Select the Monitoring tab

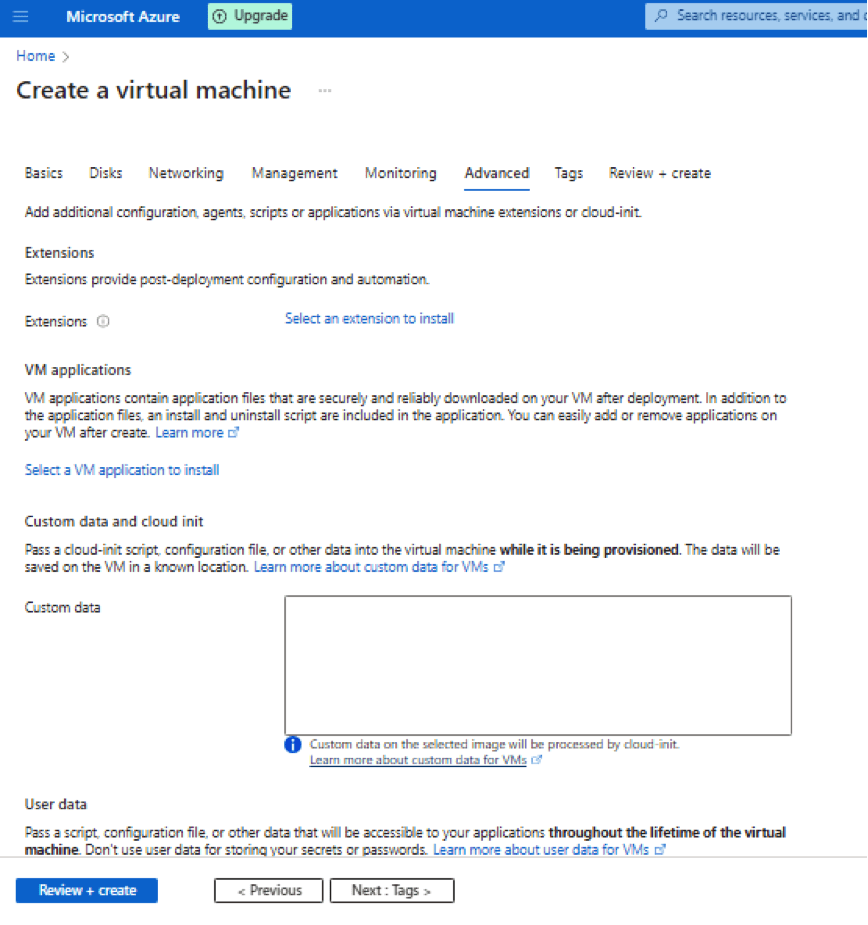400,173
